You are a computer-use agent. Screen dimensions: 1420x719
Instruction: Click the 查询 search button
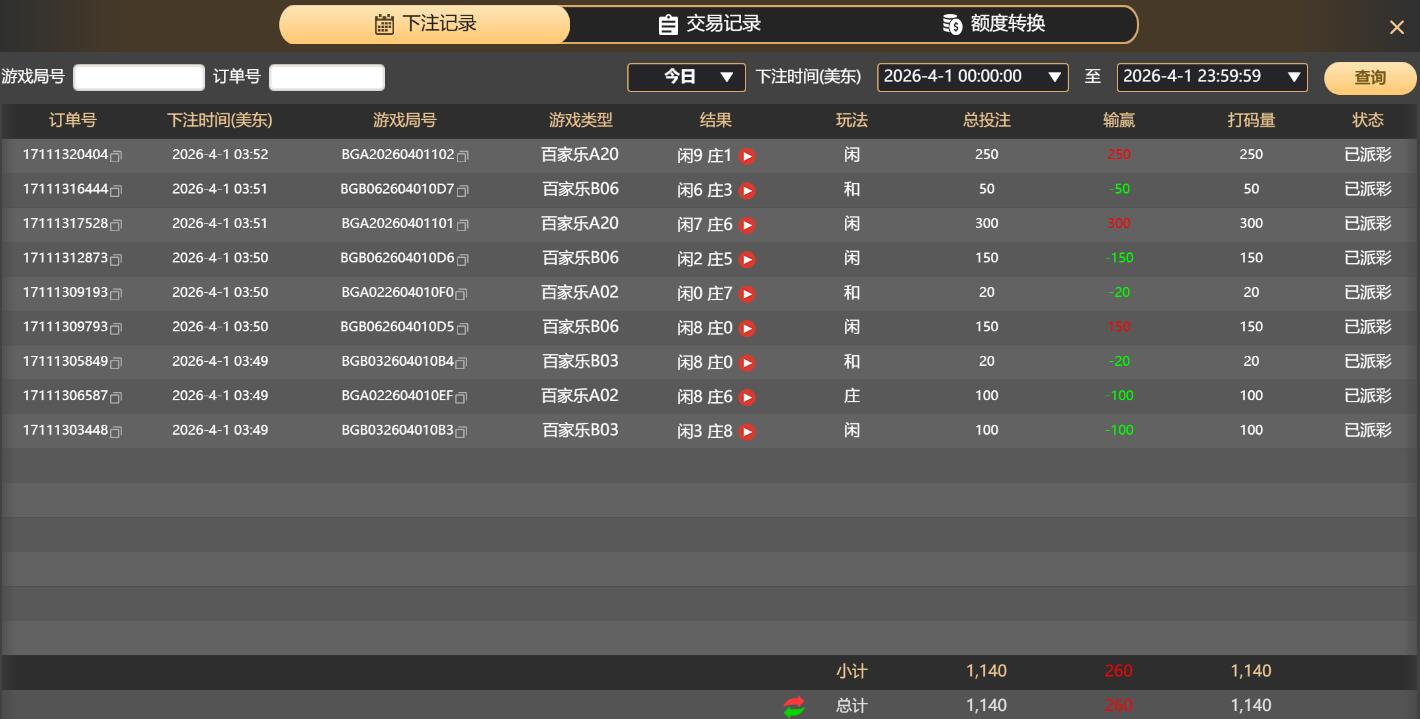coord(1369,78)
